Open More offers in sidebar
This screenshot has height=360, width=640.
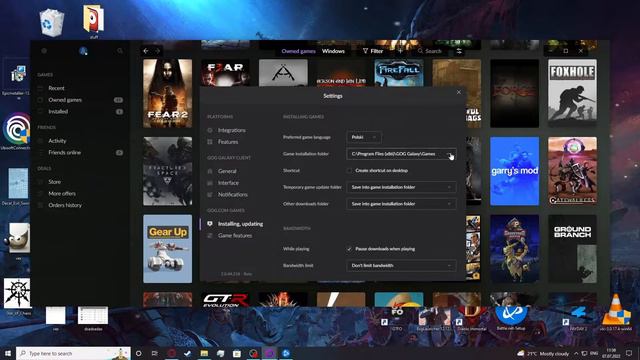pos(62,193)
